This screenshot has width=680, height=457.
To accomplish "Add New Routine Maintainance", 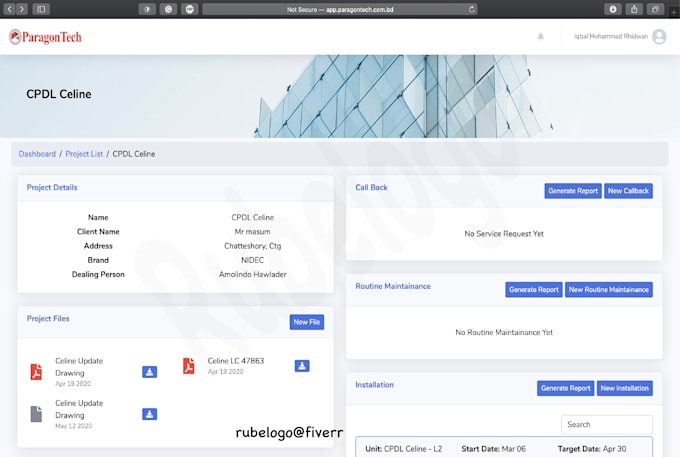I will pyautogui.click(x=608, y=290).
